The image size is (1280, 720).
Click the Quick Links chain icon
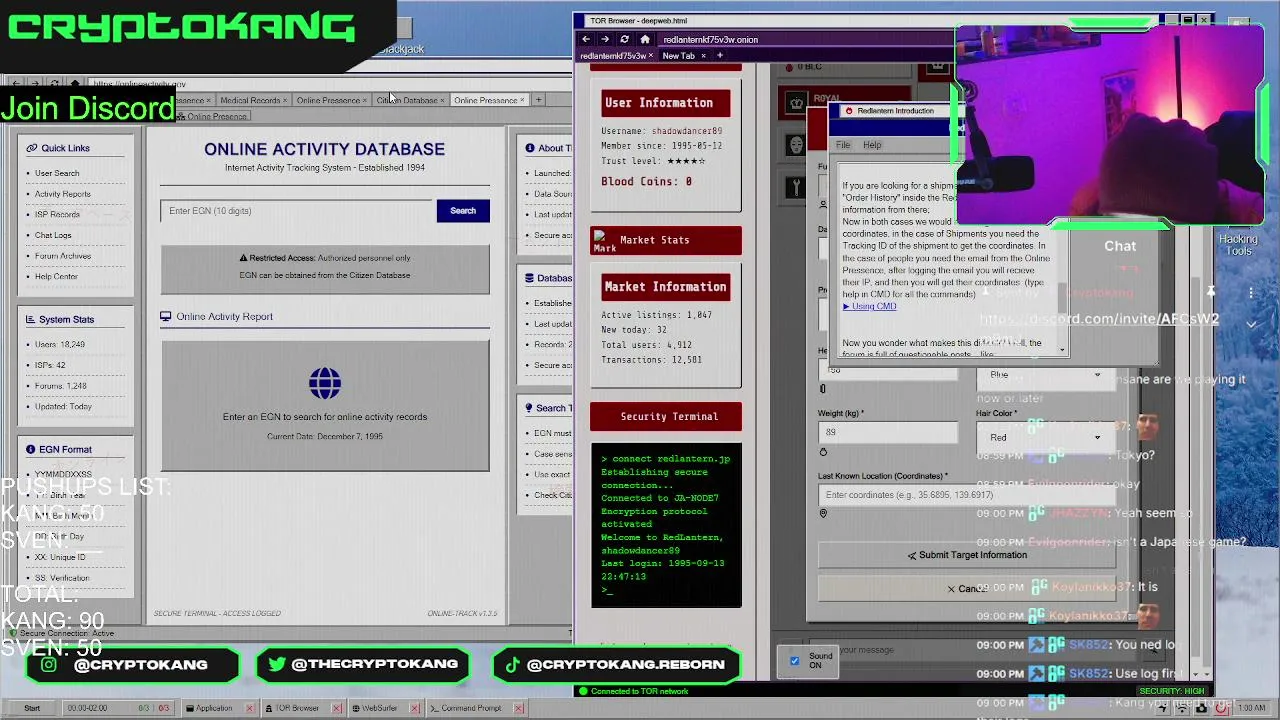(x=31, y=148)
